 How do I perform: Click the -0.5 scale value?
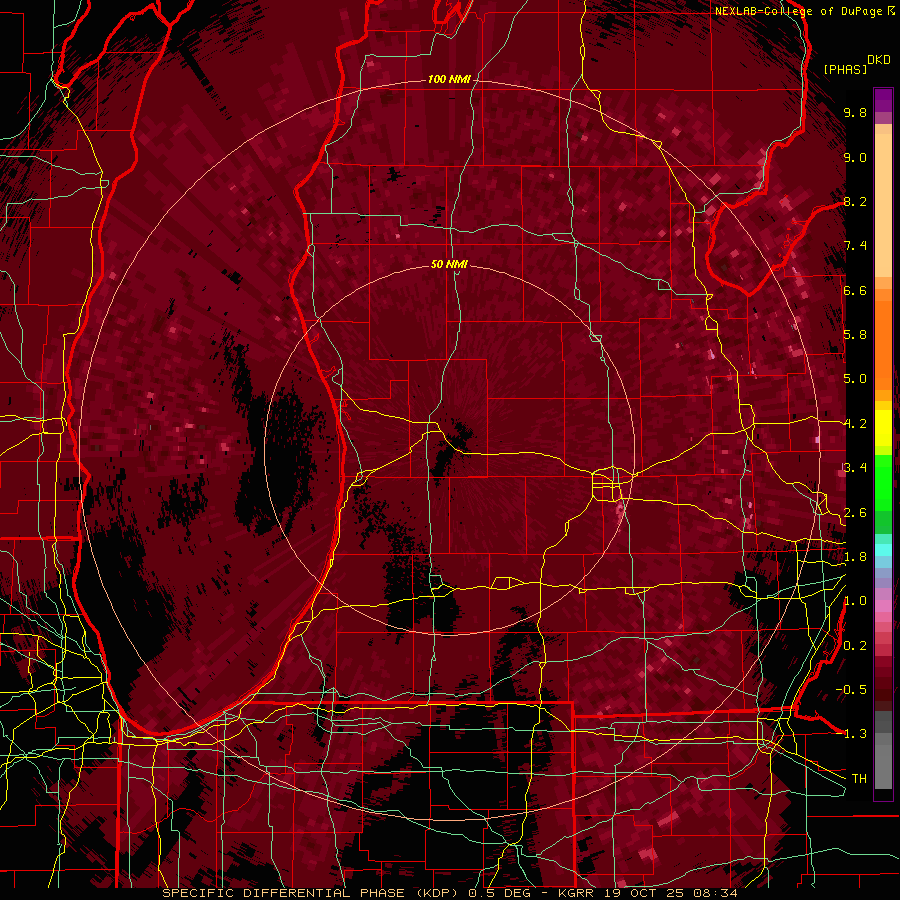point(851,689)
